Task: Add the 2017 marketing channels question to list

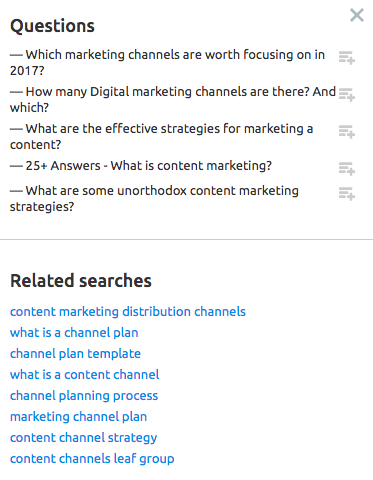Action: coord(347,58)
